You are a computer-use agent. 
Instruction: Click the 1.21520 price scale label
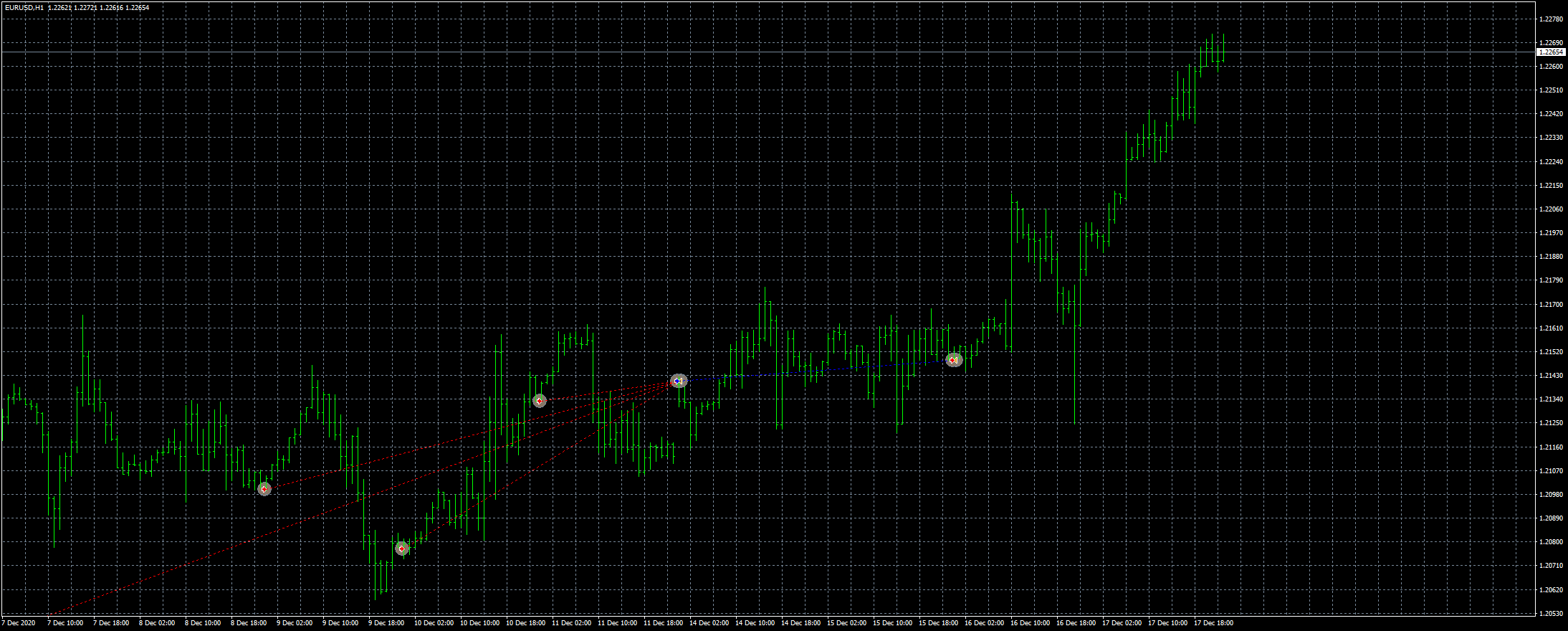tap(1550, 352)
